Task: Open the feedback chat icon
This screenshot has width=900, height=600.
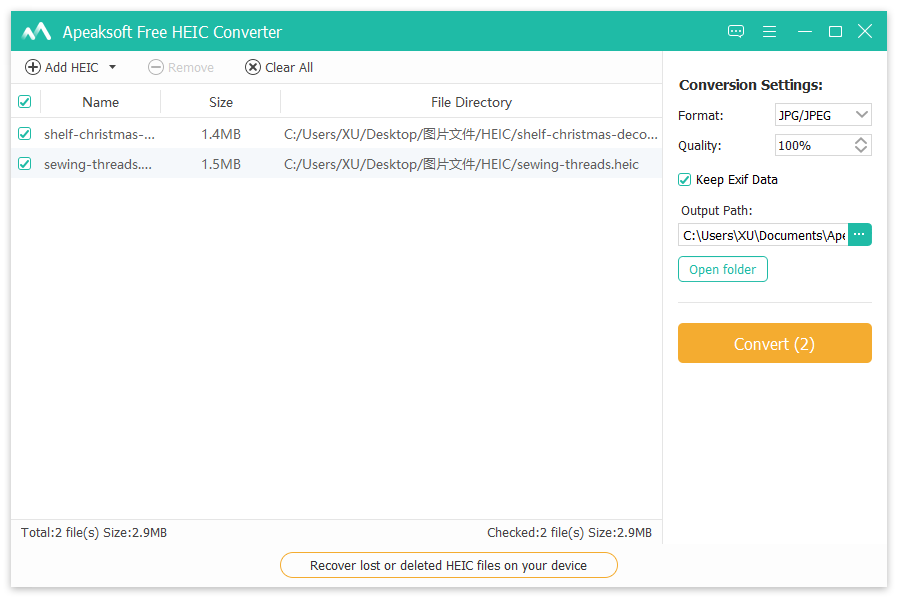Action: [x=736, y=32]
